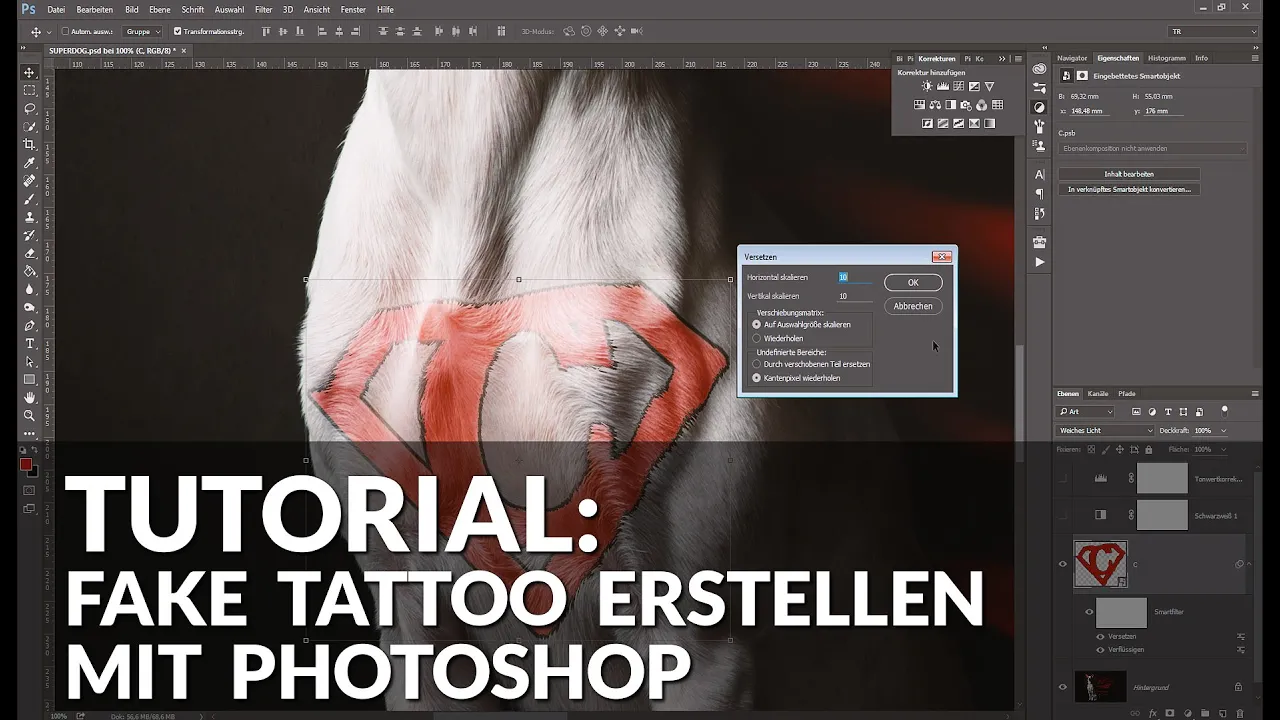The height and width of the screenshot is (720, 1280).
Task: Select the Eraser tool
Action: click(29, 253)
